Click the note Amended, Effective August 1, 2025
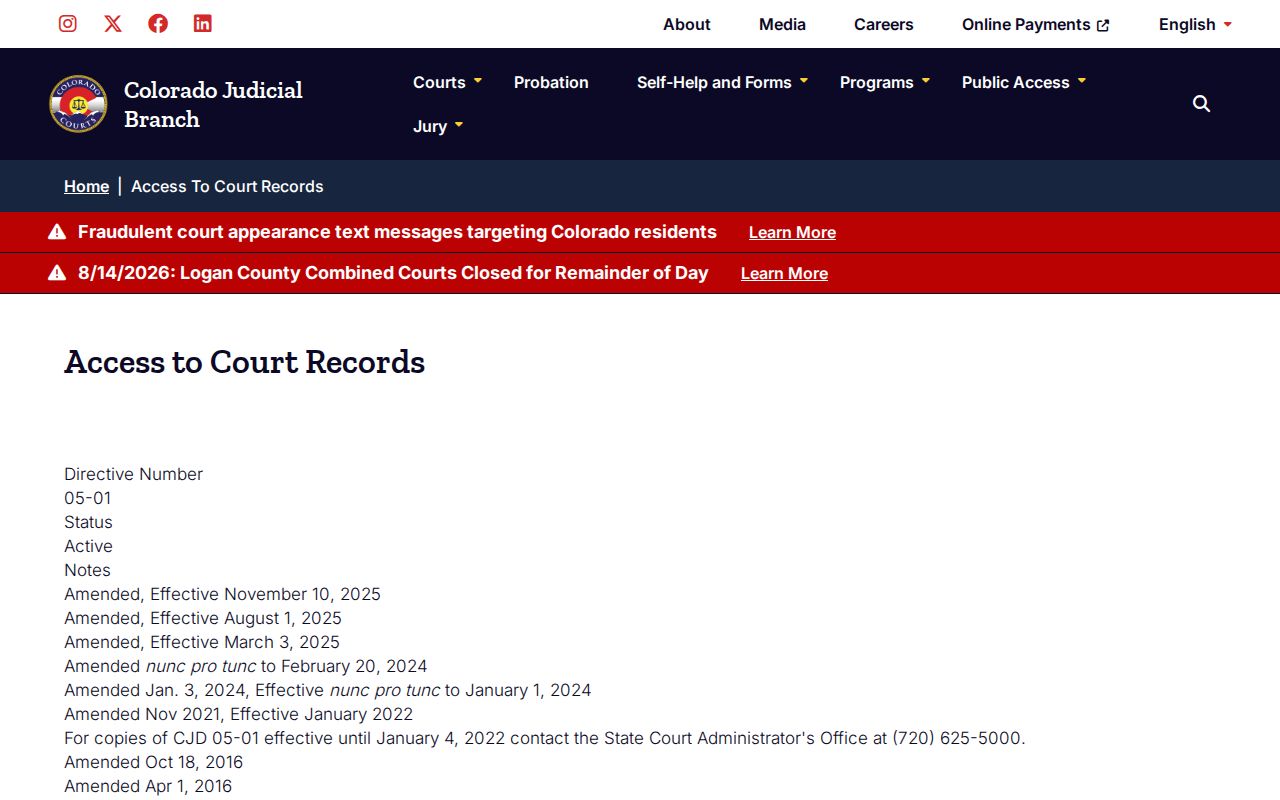Screen dimensions: 1280x800 [x=203, y=618]
